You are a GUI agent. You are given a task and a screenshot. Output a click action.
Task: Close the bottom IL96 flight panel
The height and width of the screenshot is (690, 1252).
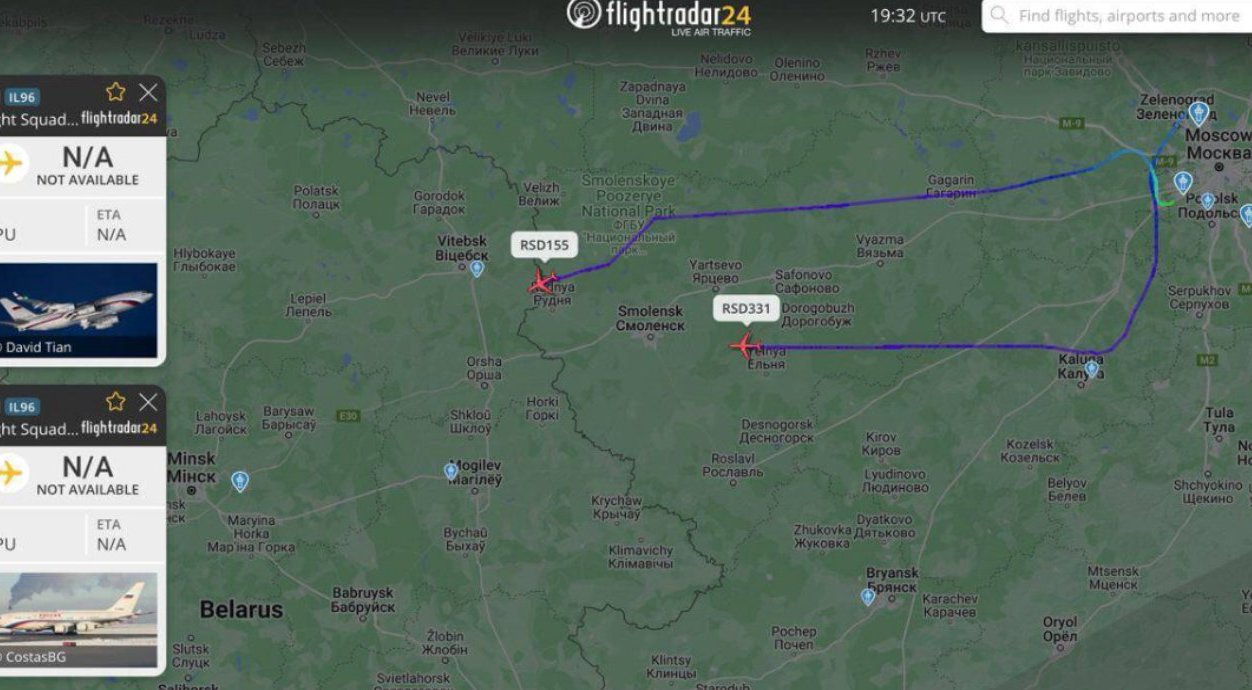(x=148, y=402)
